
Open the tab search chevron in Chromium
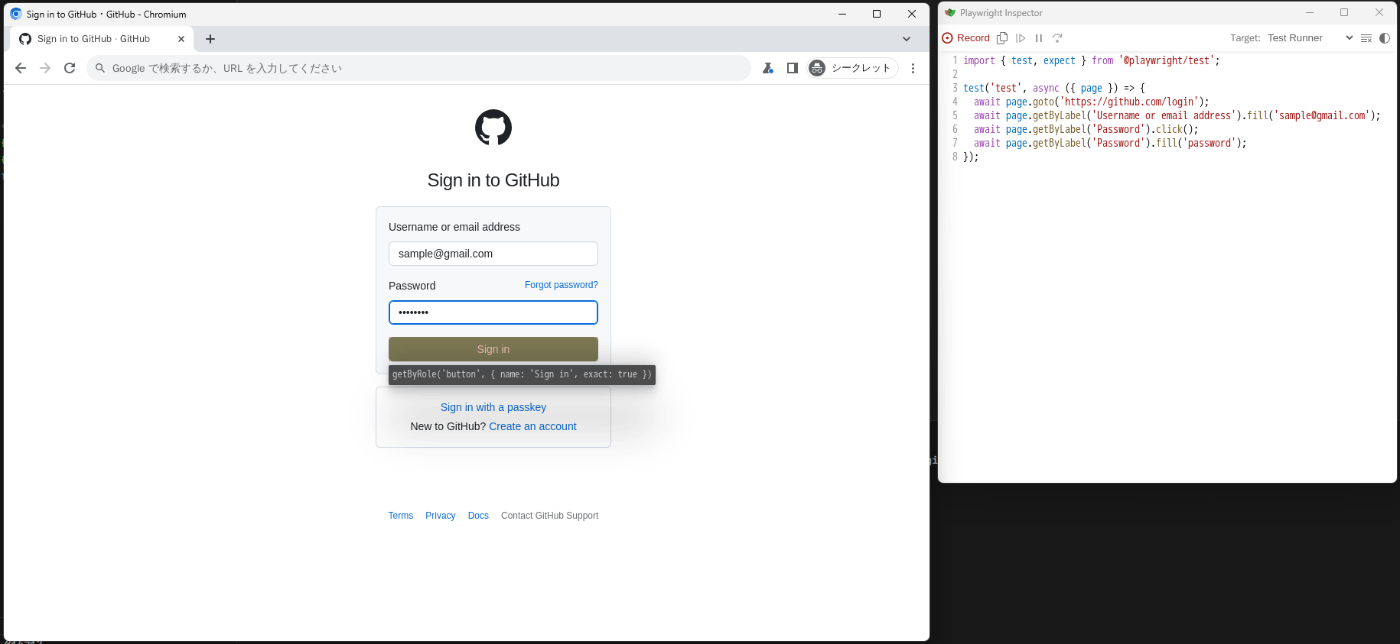point(906,39)
